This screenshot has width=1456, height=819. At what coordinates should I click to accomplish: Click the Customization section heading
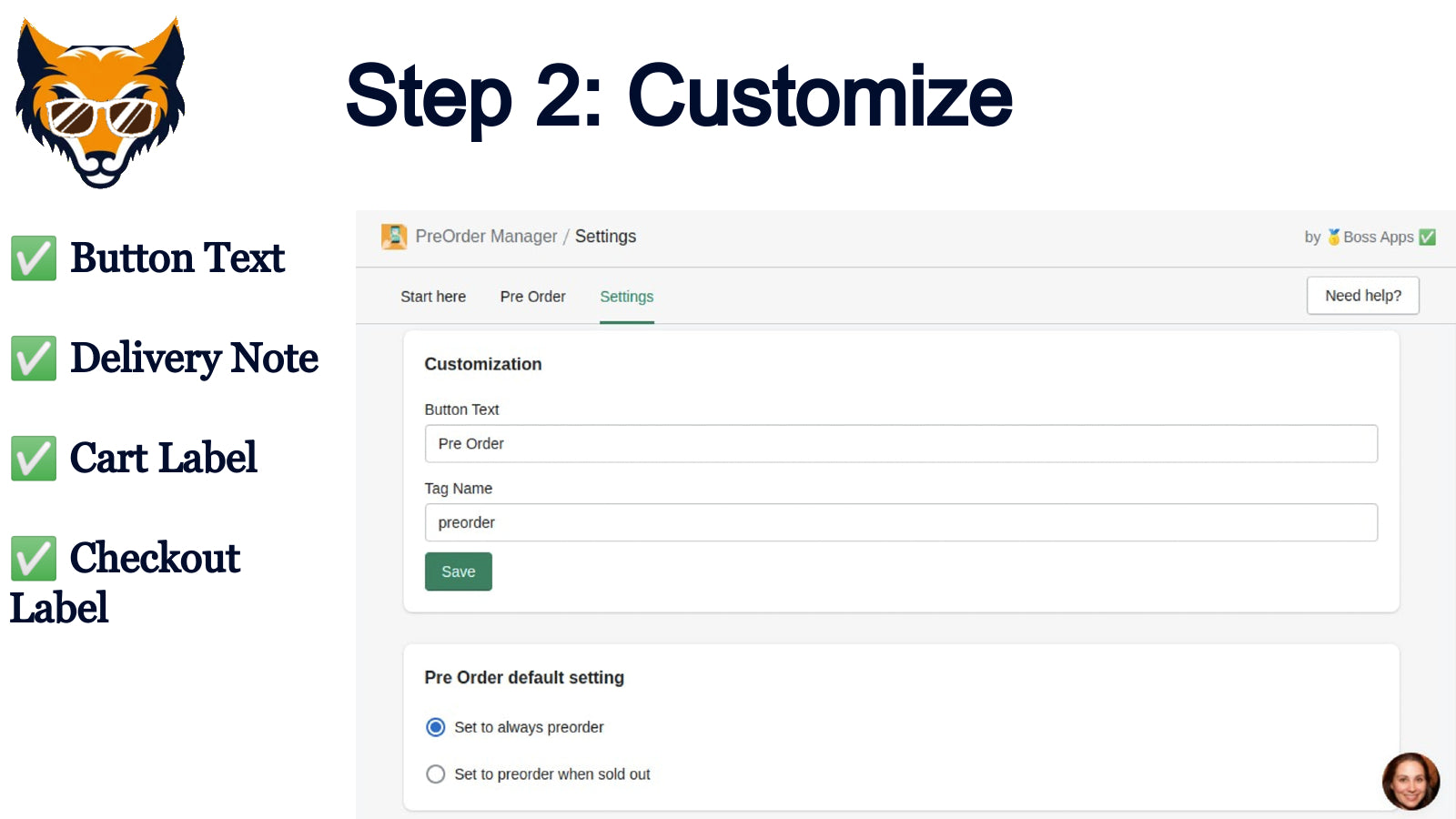point(483,364)
